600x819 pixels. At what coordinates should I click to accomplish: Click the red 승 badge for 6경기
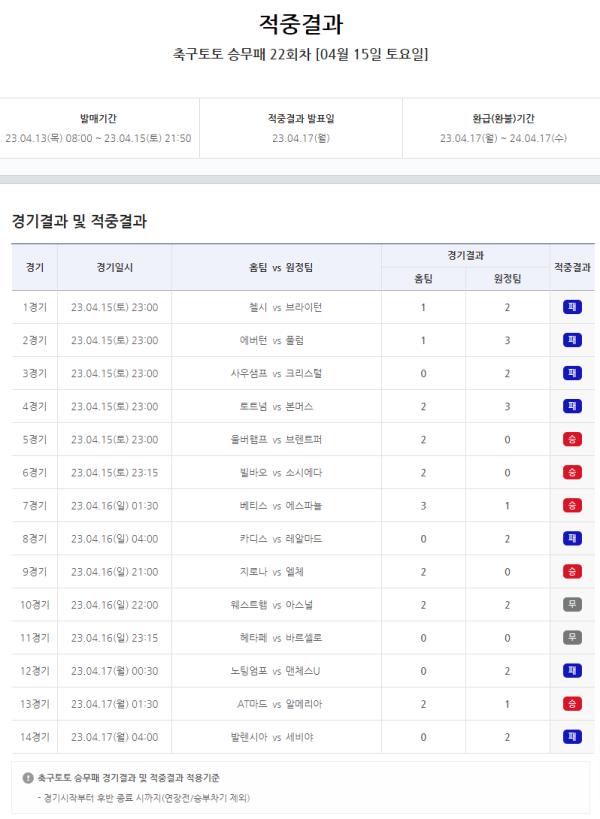(x=572, y=472)
